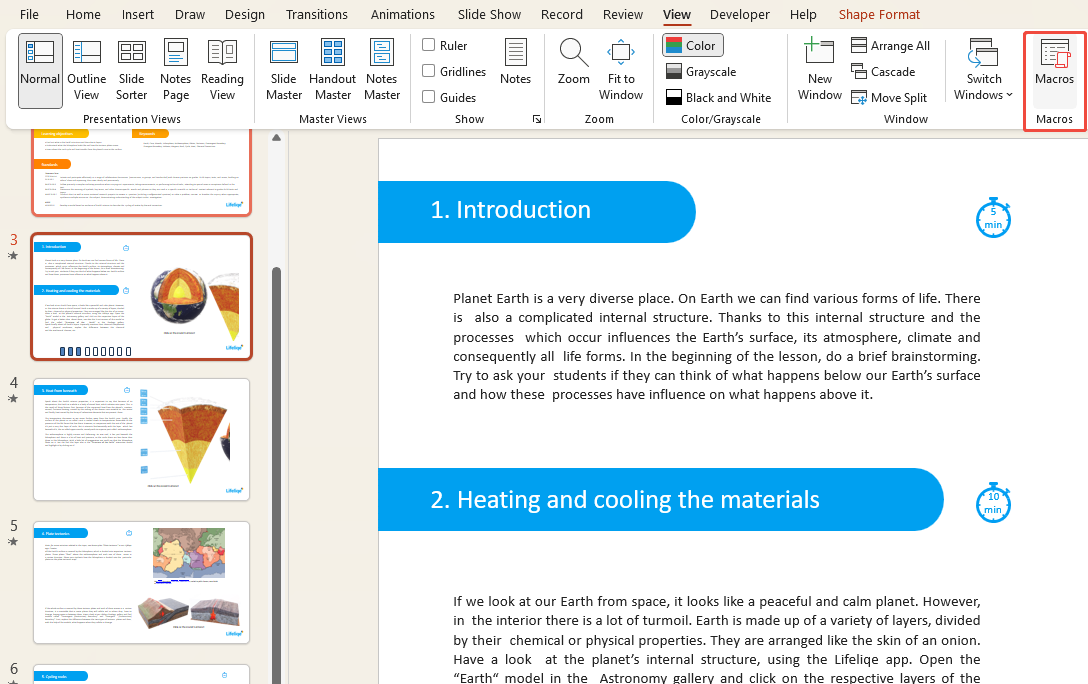1088x684 pixels.
Task: Click Fit to Window zoom
Action: 620,68
